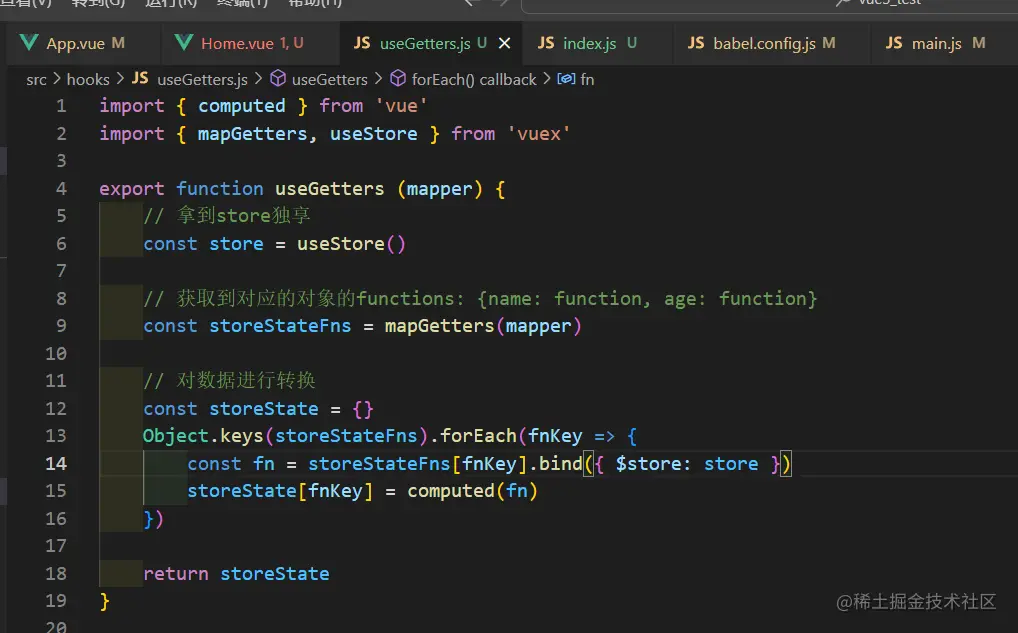Click hooks folder in the breadcrumb

pos(88,79)
